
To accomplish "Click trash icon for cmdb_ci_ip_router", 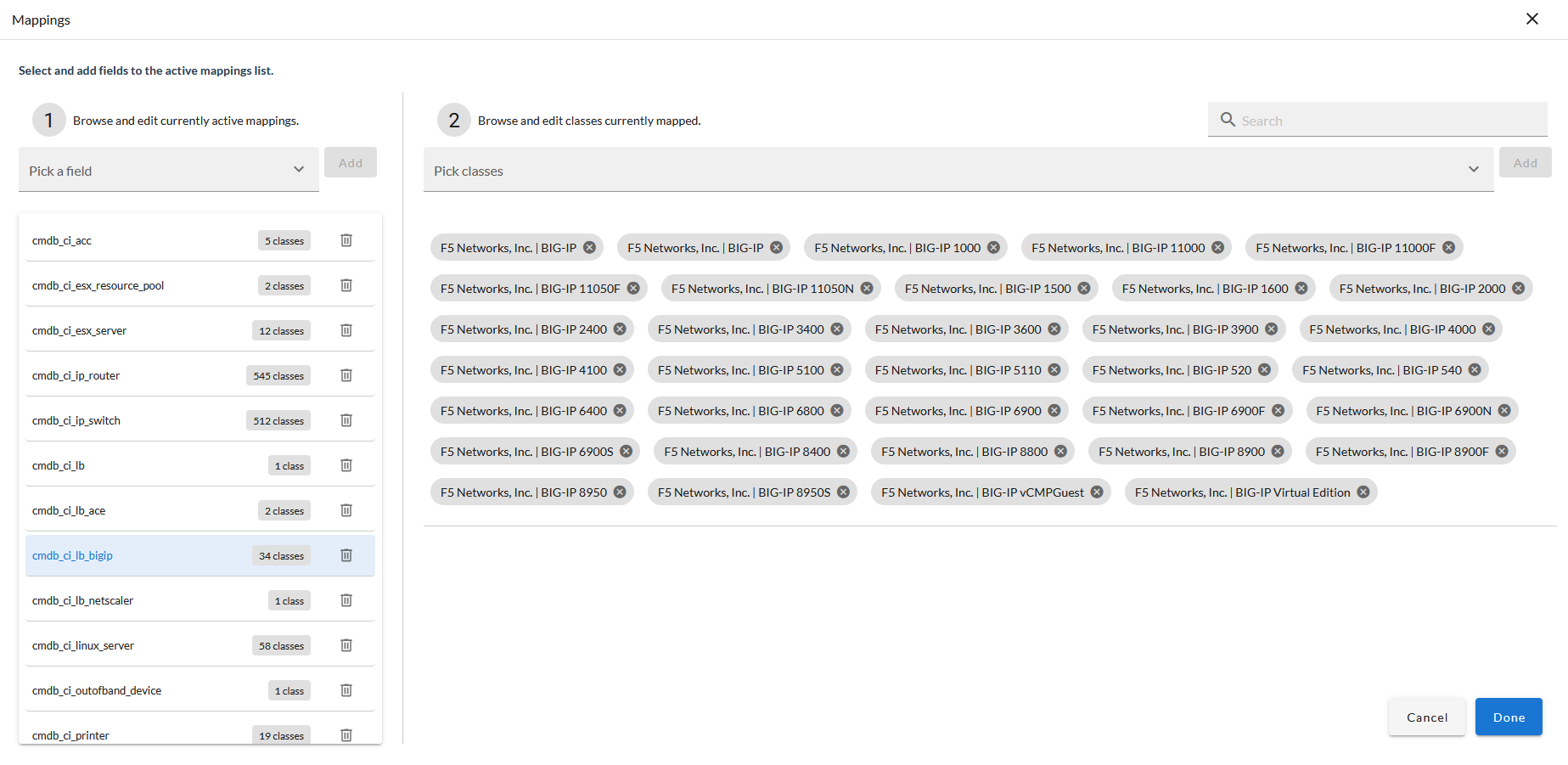I will pyautogui.click(x=346, y=375).
